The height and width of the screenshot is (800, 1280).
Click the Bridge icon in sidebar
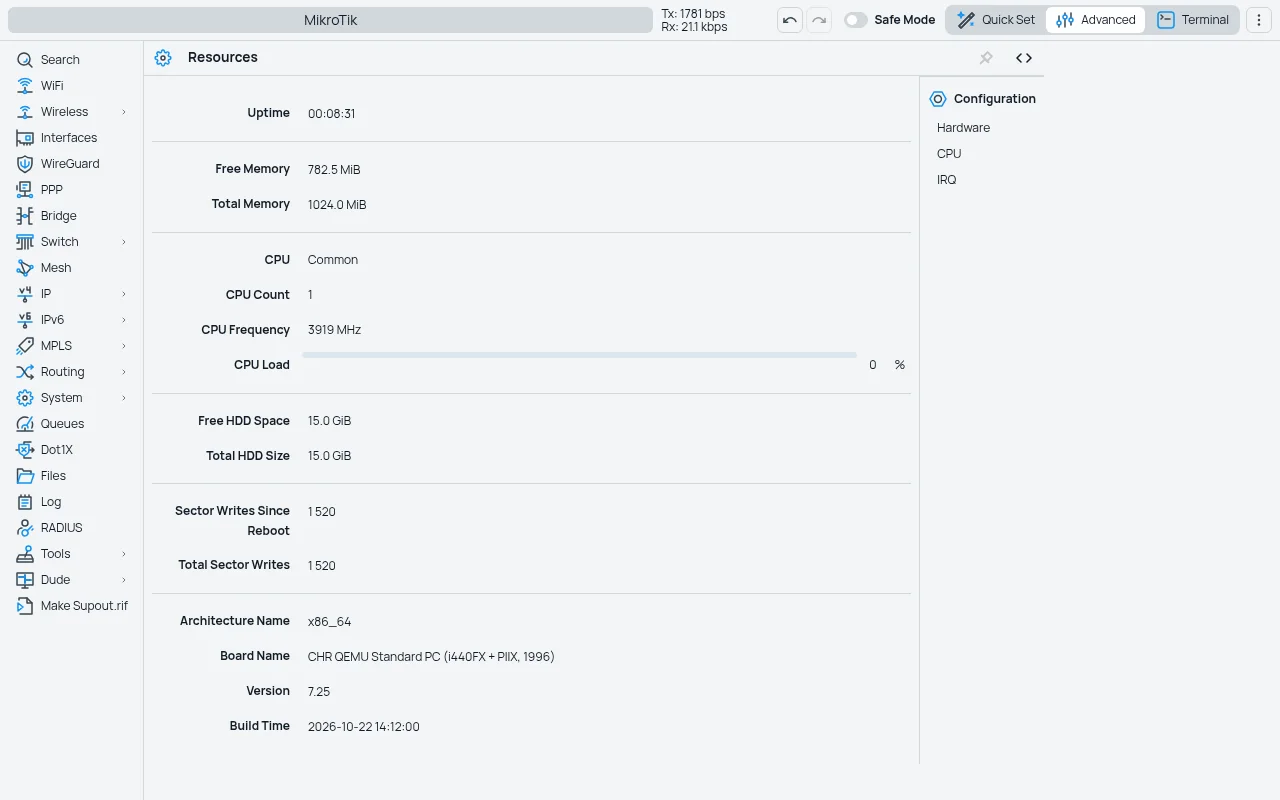(x=25, y=216)
